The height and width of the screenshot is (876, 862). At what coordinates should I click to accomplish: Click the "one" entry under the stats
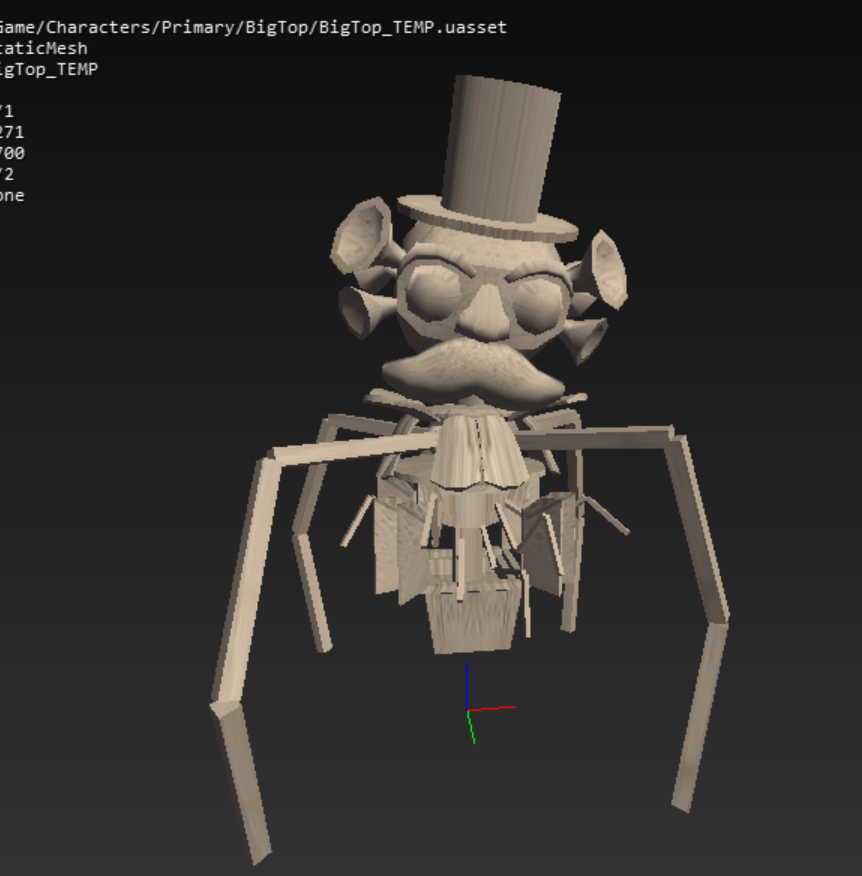coord(12,196)
